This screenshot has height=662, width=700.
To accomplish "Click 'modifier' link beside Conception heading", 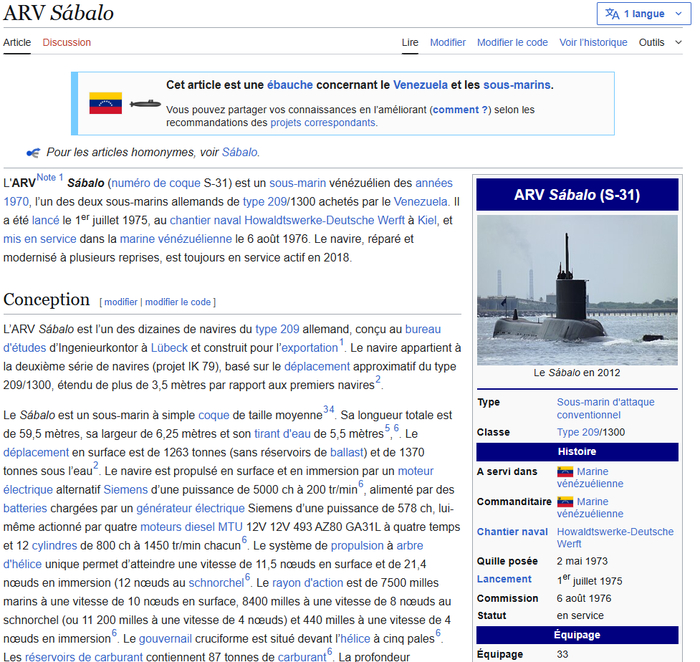I will click(x=121, y=302).
